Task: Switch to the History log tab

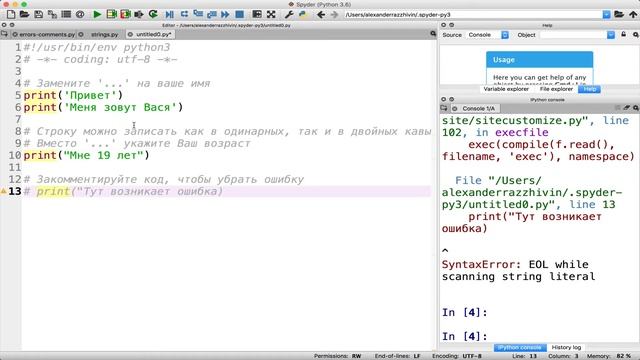Action: [x=566, y=347]
